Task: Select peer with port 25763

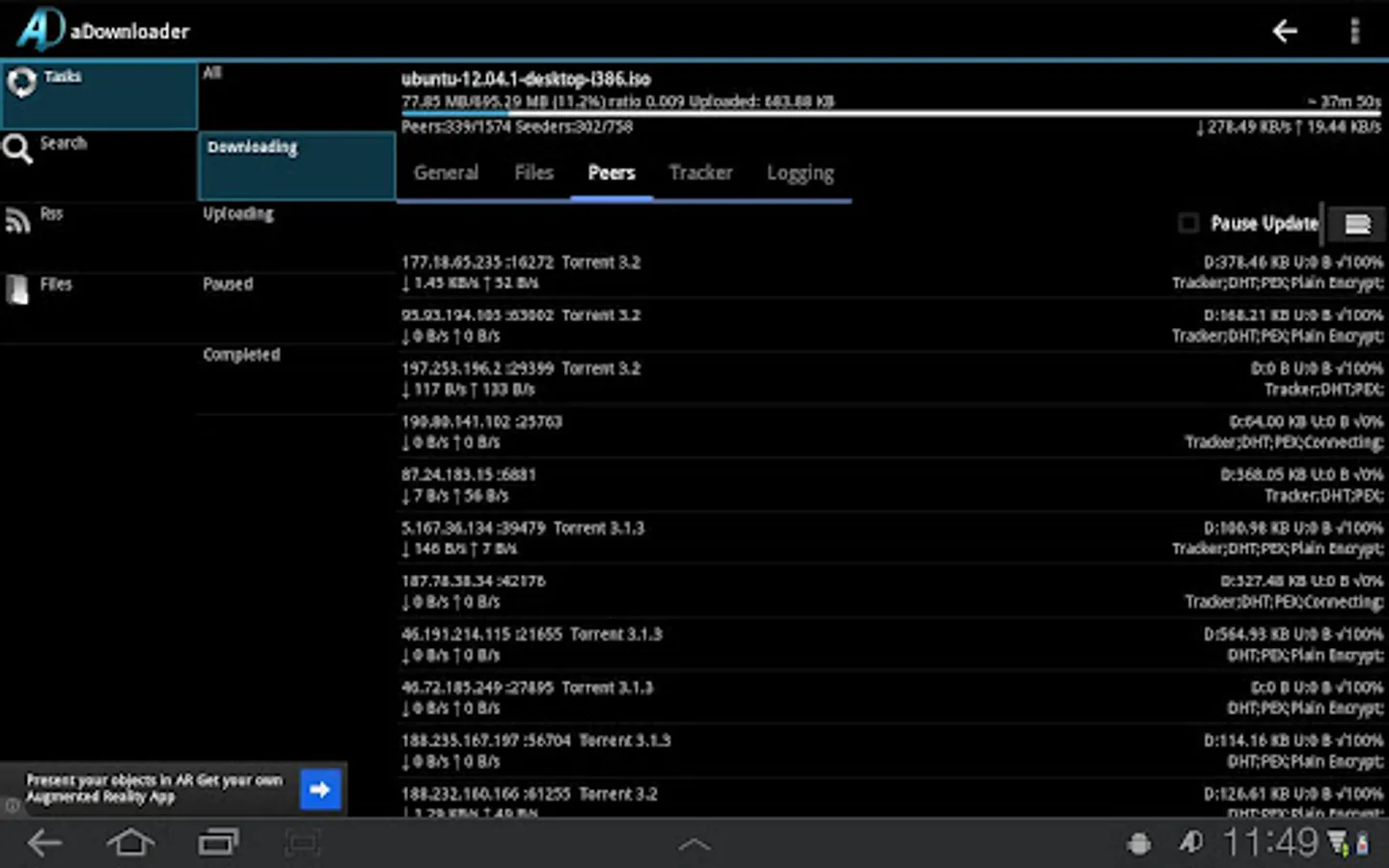Action: click(x=892, y=431)
